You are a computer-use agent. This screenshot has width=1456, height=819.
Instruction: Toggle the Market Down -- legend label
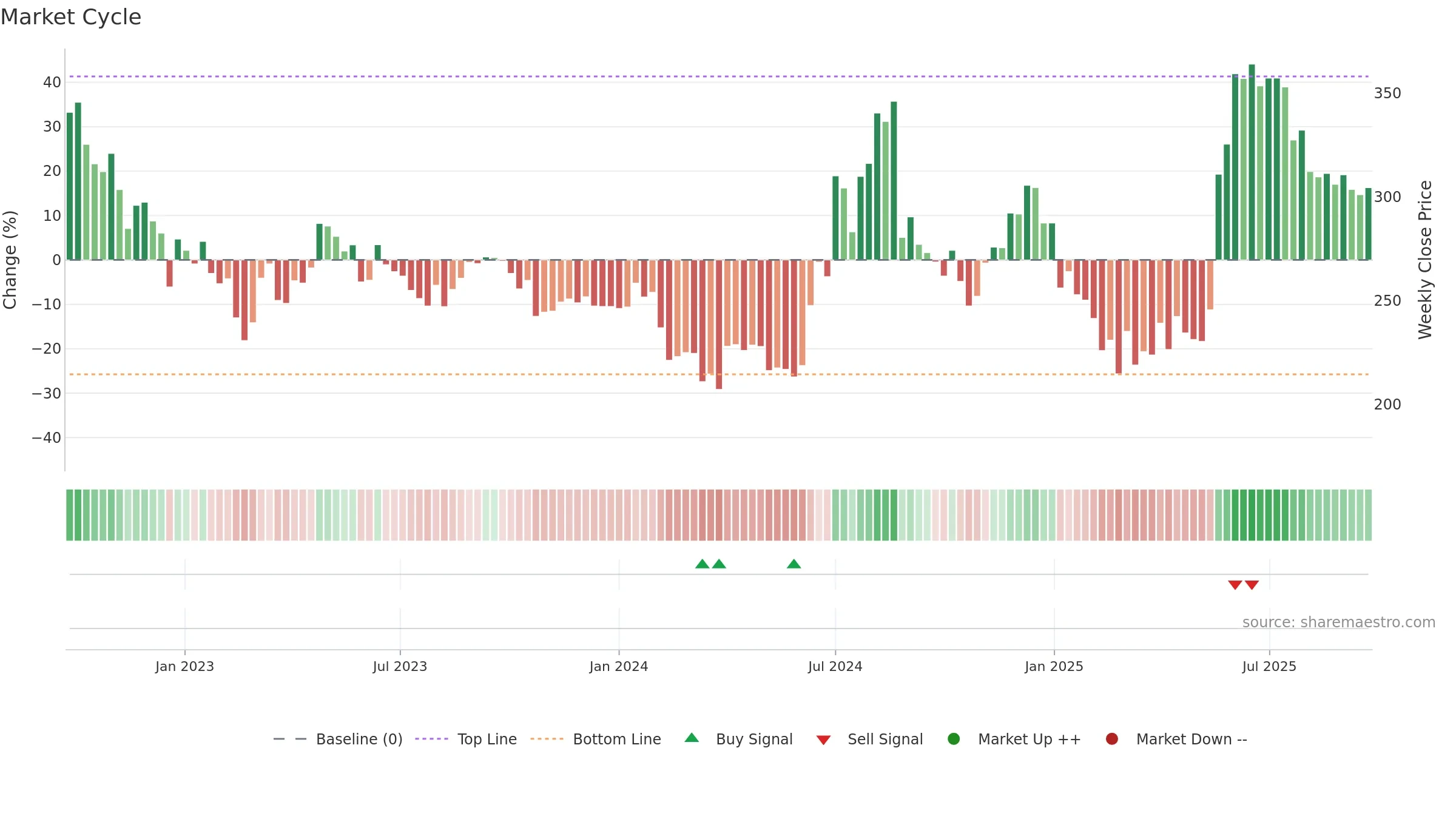click(x=1191, y=739)
